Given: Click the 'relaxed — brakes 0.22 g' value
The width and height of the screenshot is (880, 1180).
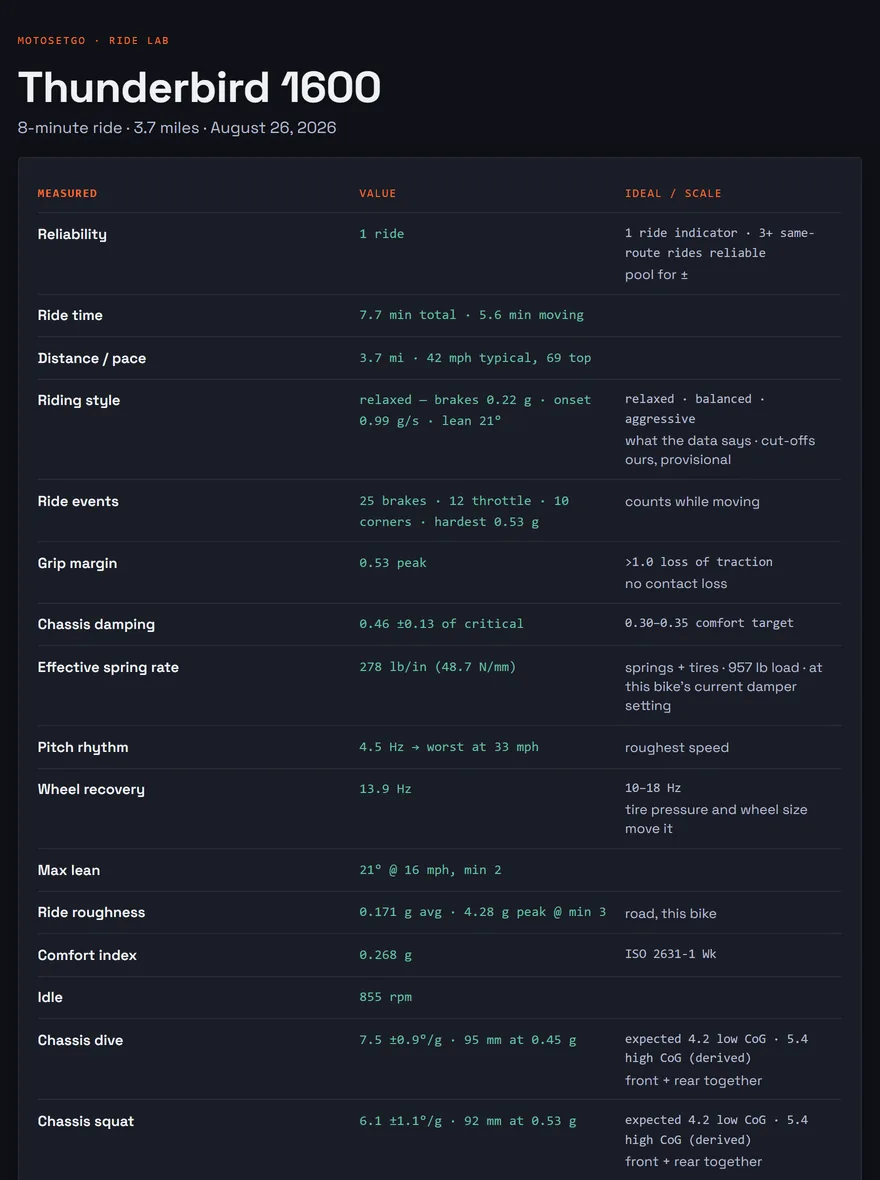Looking at the screenshot, I should click(x=445, y=400).
